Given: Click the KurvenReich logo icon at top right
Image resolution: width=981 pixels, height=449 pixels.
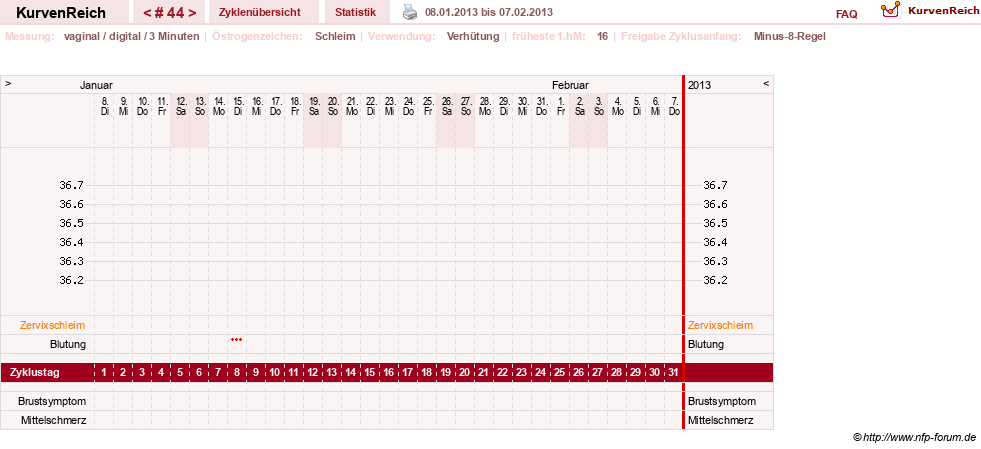Looking at the screenshot, I should point(890,9).
